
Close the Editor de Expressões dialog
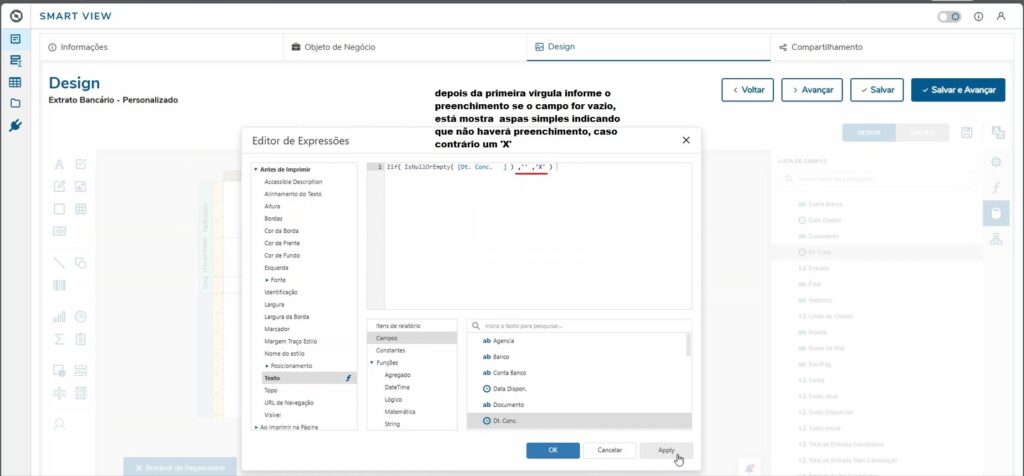pyautogui.click(x=686, y=140)
